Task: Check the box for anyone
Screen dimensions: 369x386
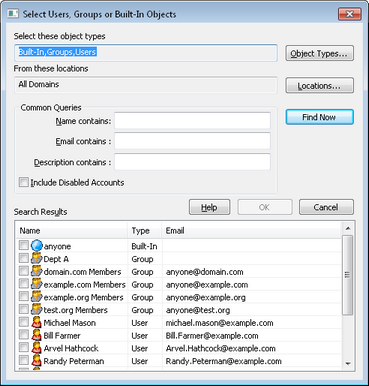Action: pos(24,246)
